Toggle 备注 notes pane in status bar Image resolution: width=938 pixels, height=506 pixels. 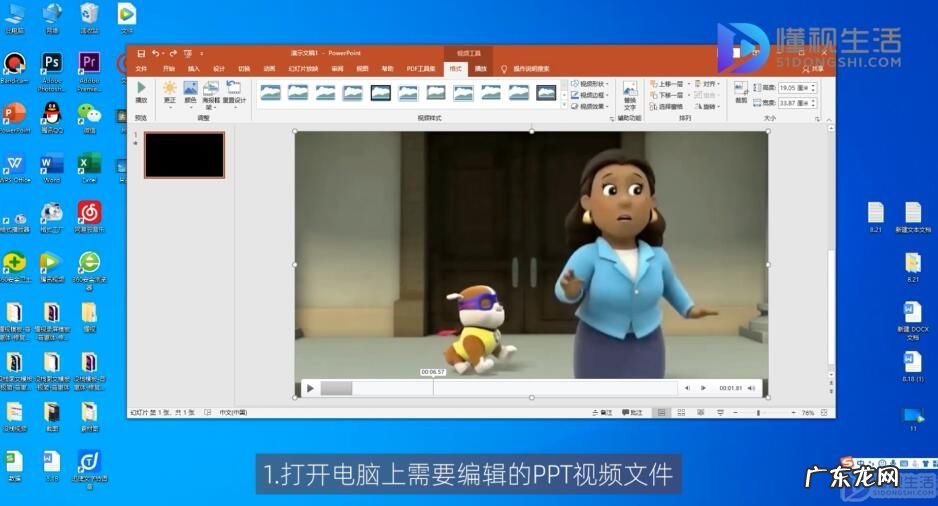coord(602,413)
